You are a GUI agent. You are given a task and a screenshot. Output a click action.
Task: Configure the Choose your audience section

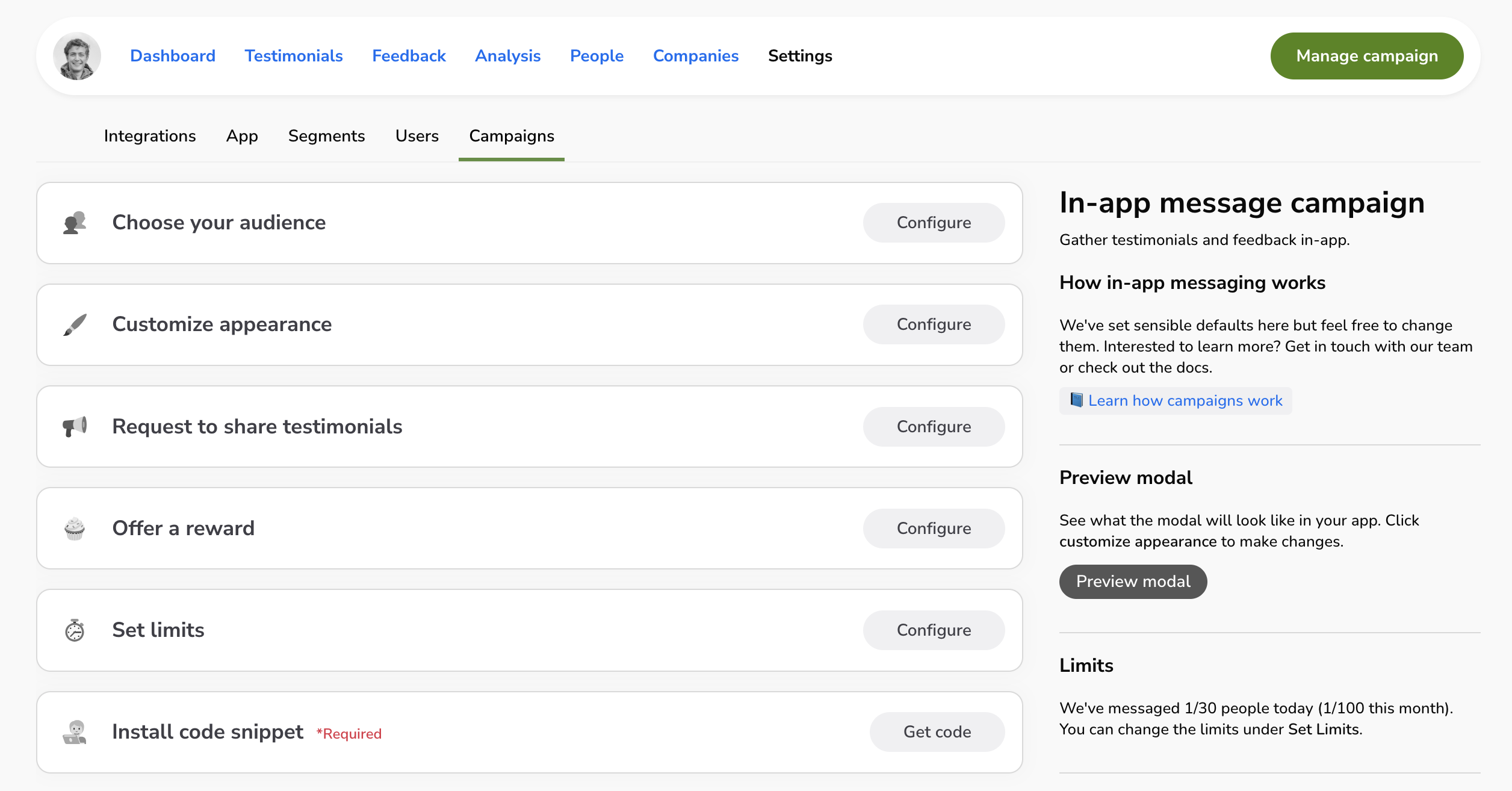(x=934, y=223)
